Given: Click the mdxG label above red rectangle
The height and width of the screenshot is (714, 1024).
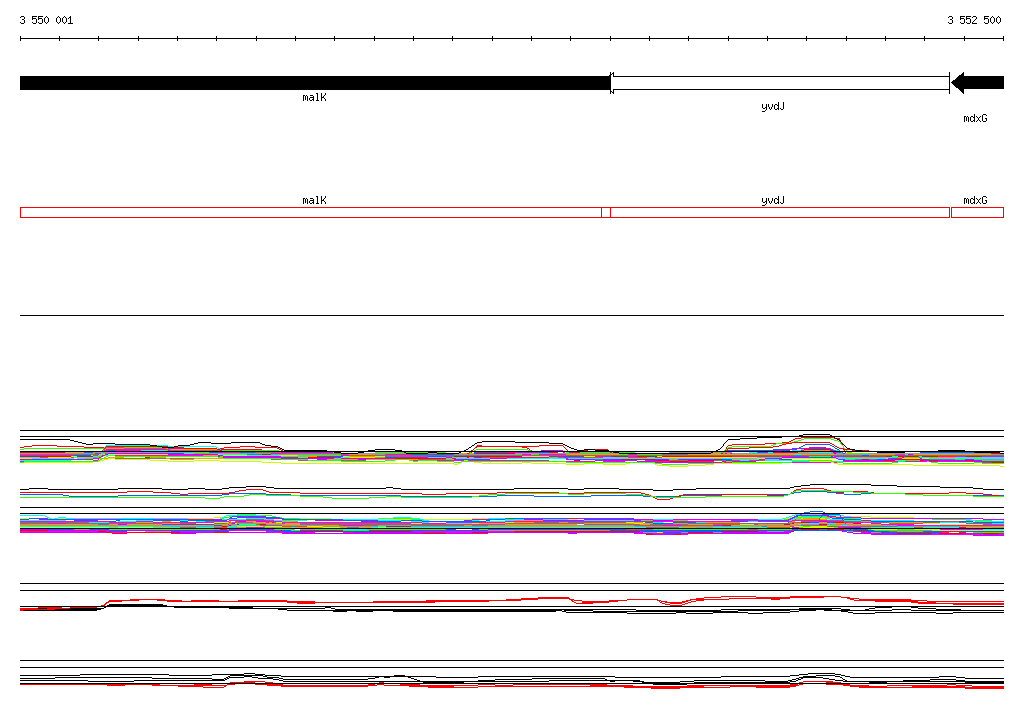Looking at the screenshot, I should pos(975,201).
